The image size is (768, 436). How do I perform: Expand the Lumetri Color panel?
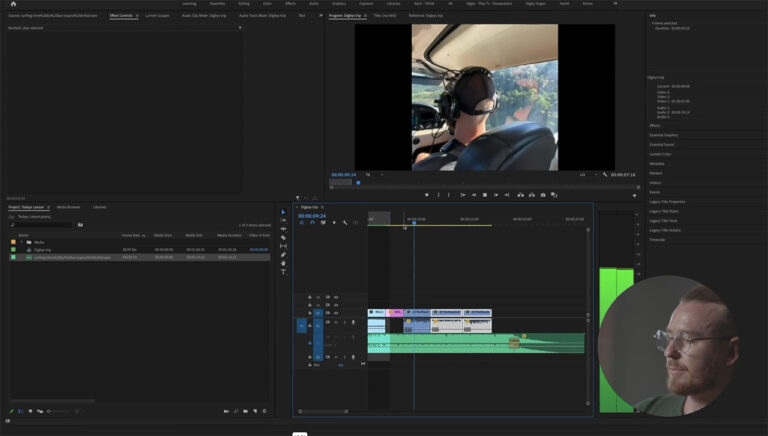click(660, 154)
